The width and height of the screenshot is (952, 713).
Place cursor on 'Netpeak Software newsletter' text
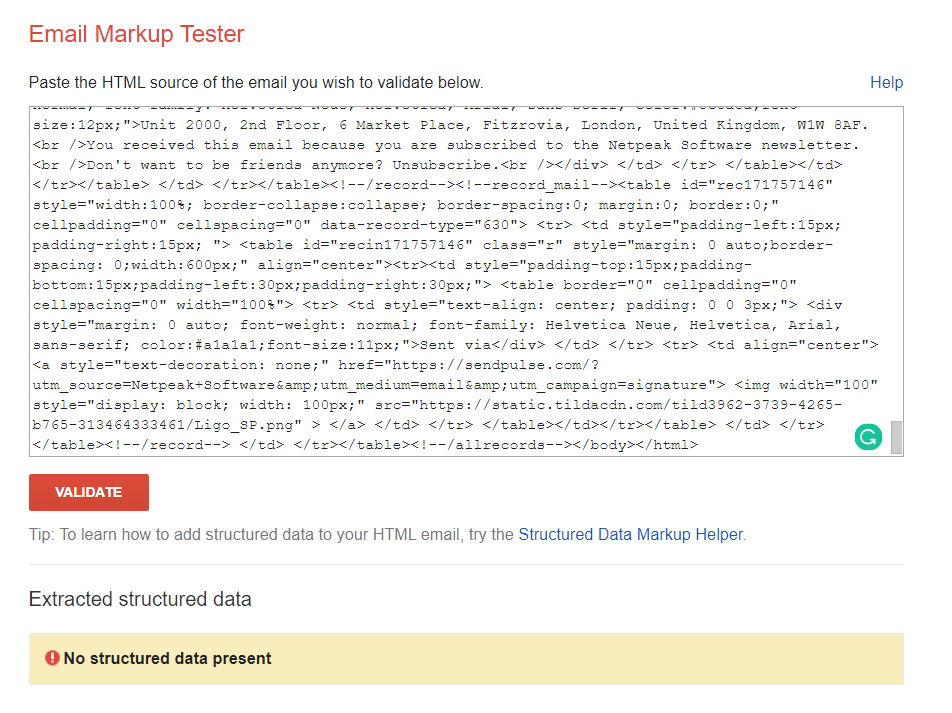[730, 145]
